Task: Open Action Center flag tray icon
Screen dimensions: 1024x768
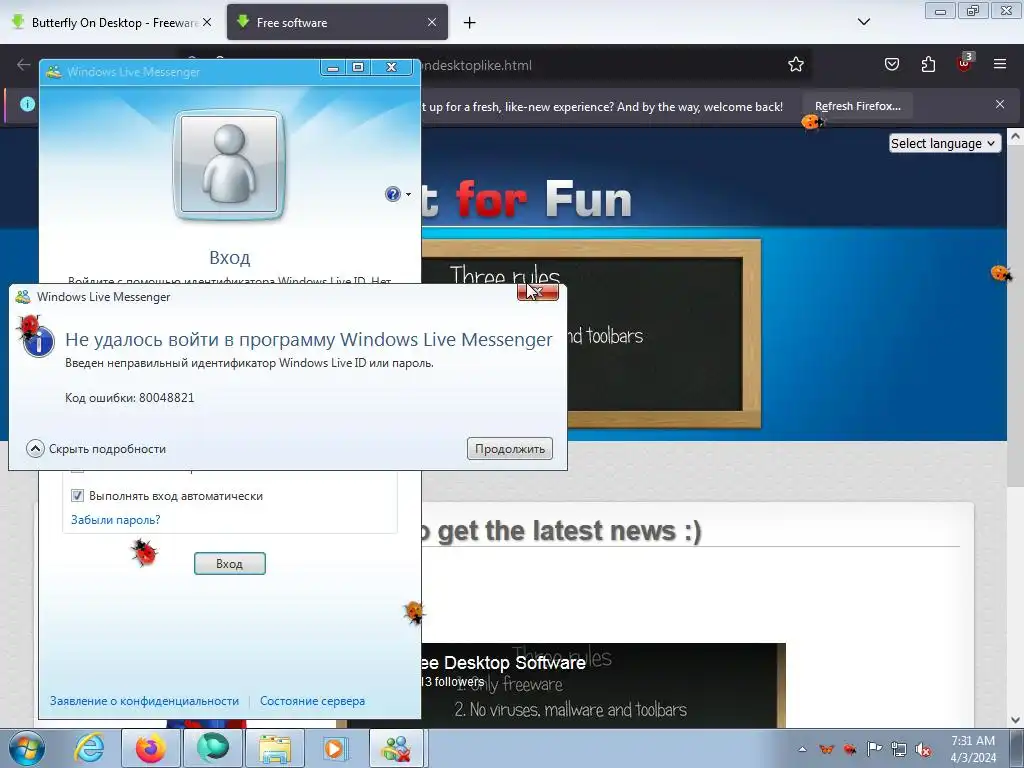Action: pos(874,748)
